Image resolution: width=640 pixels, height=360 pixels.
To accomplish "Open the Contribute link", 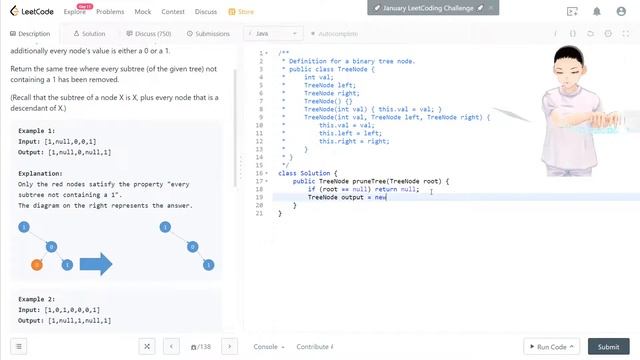I will (x=315, y=347).
